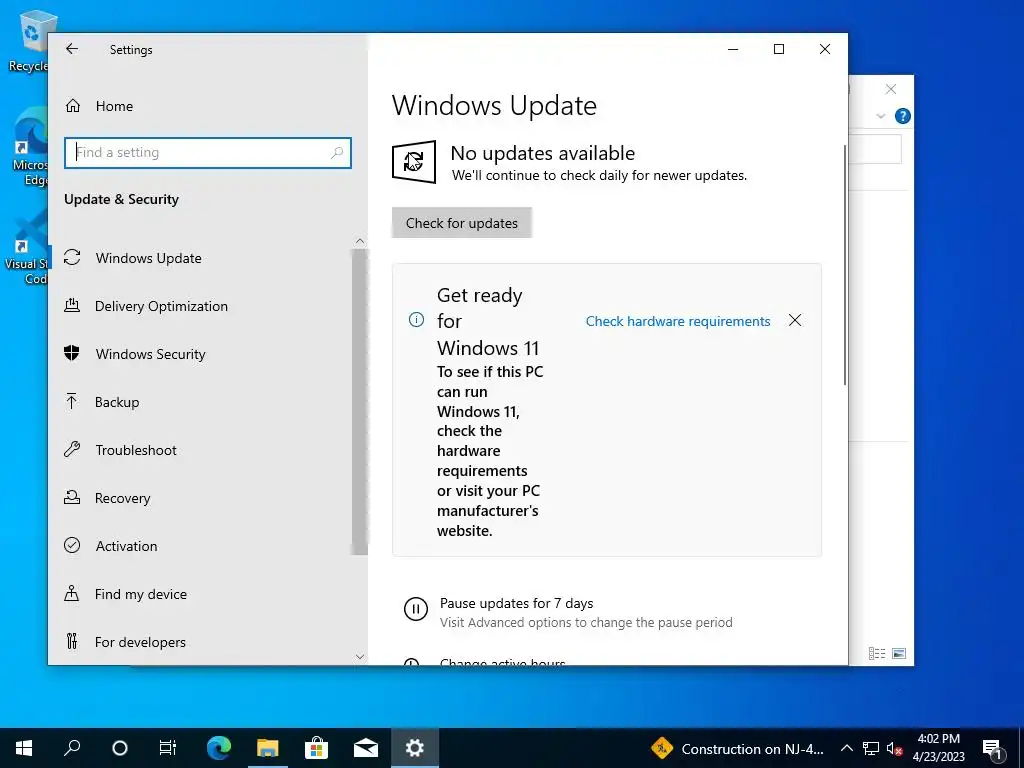Screen dimensions: 1024x768
Task: Click the info icon in Windows 11 banner
Action: coord(416,319)
